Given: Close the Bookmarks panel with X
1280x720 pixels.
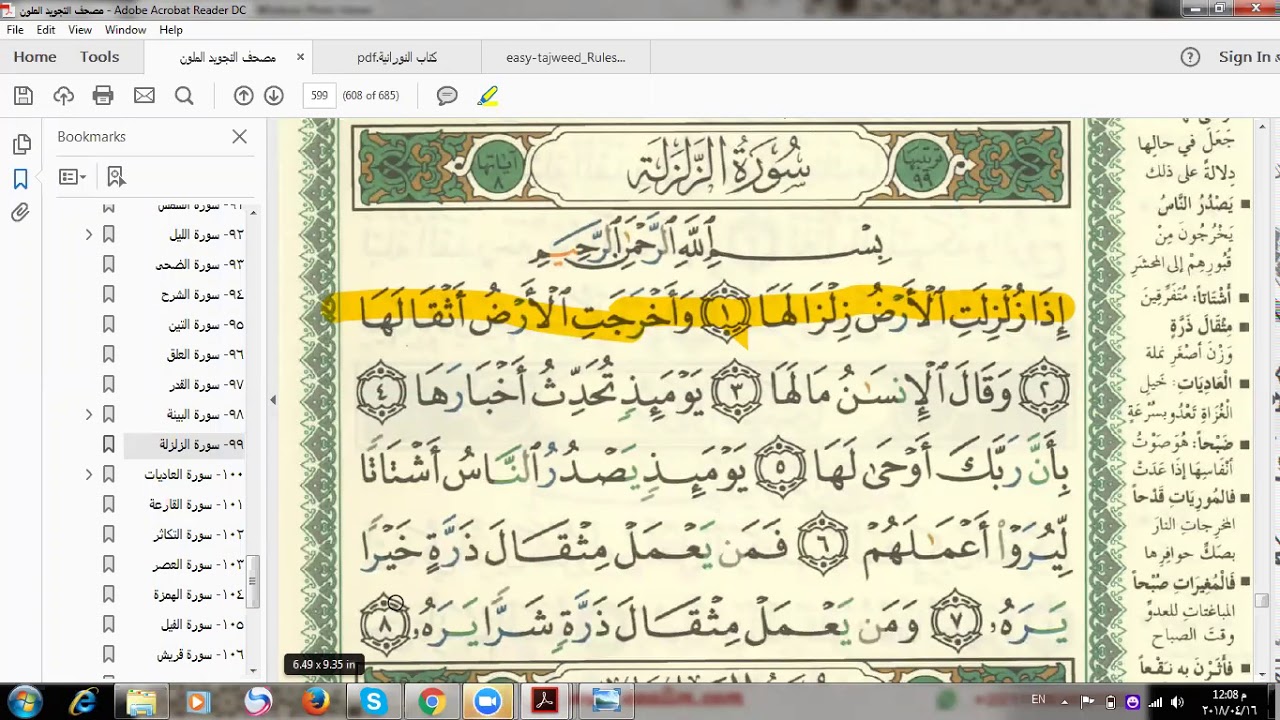Looking at the screenshot, I should coord(239,137).
